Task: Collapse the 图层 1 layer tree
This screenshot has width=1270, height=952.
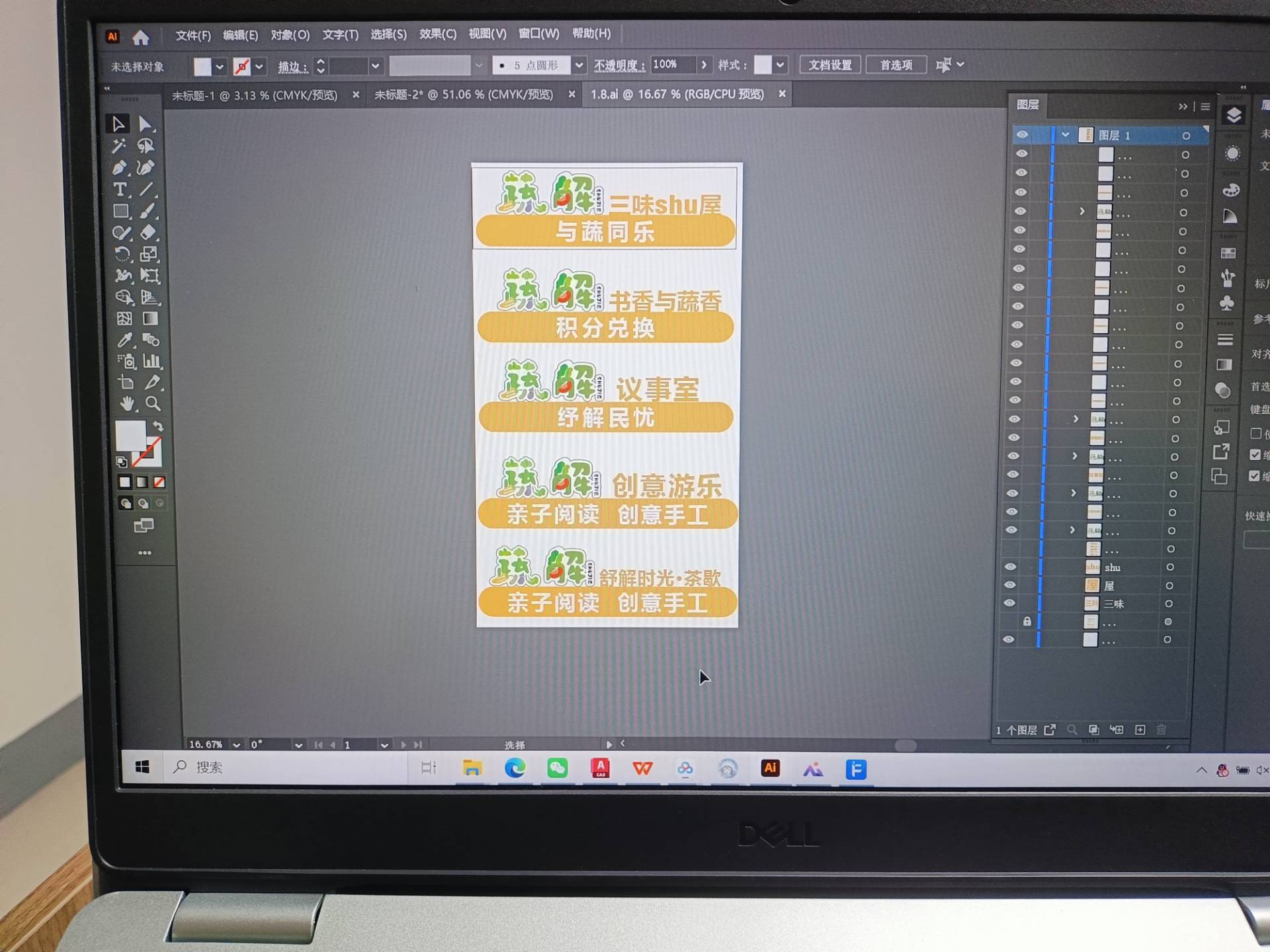Action: 1065,135
